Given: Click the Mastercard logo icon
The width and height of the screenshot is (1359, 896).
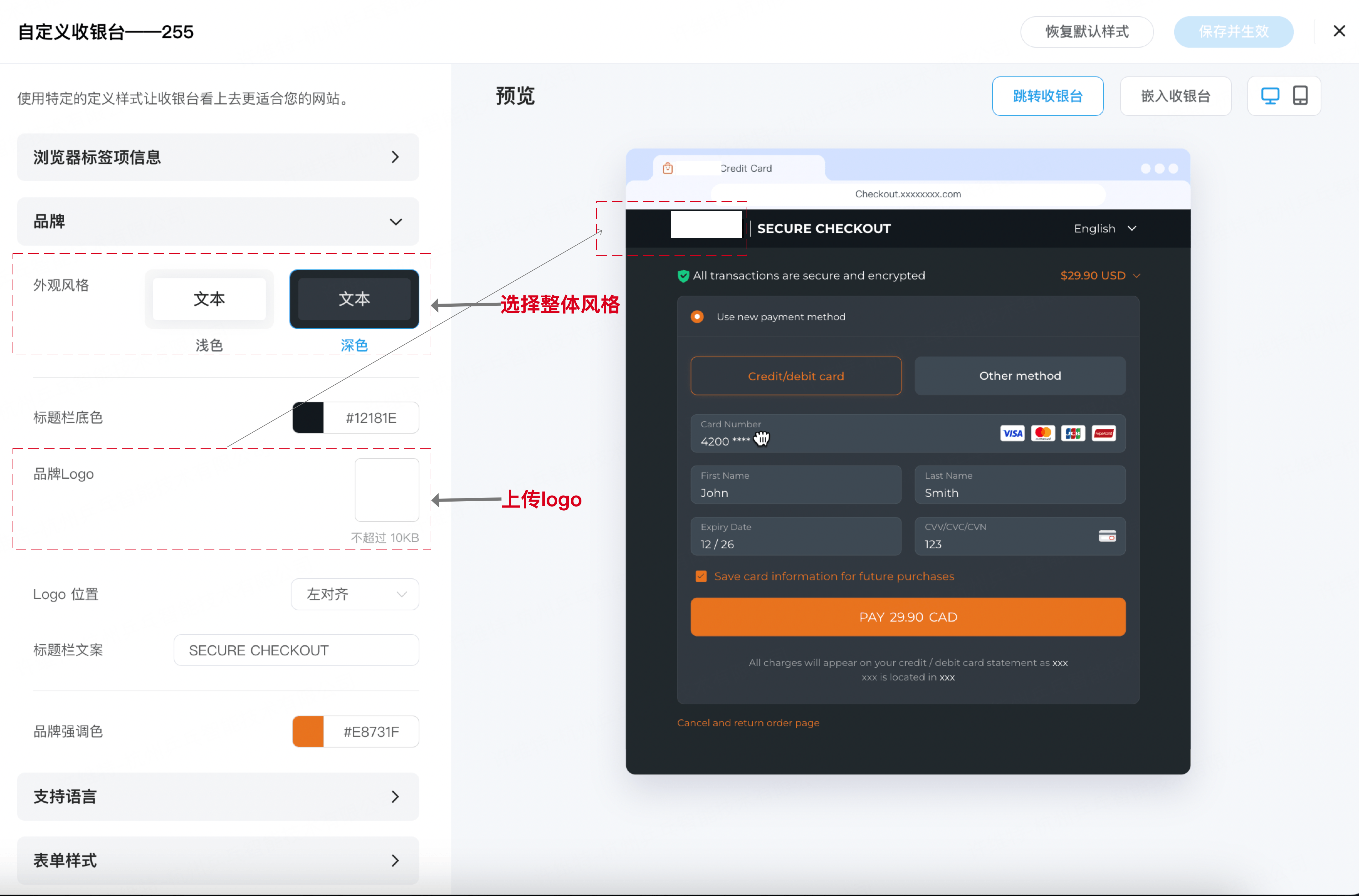Looking at the screenshot, I should pyautogui.click(x=1043, y=433).
